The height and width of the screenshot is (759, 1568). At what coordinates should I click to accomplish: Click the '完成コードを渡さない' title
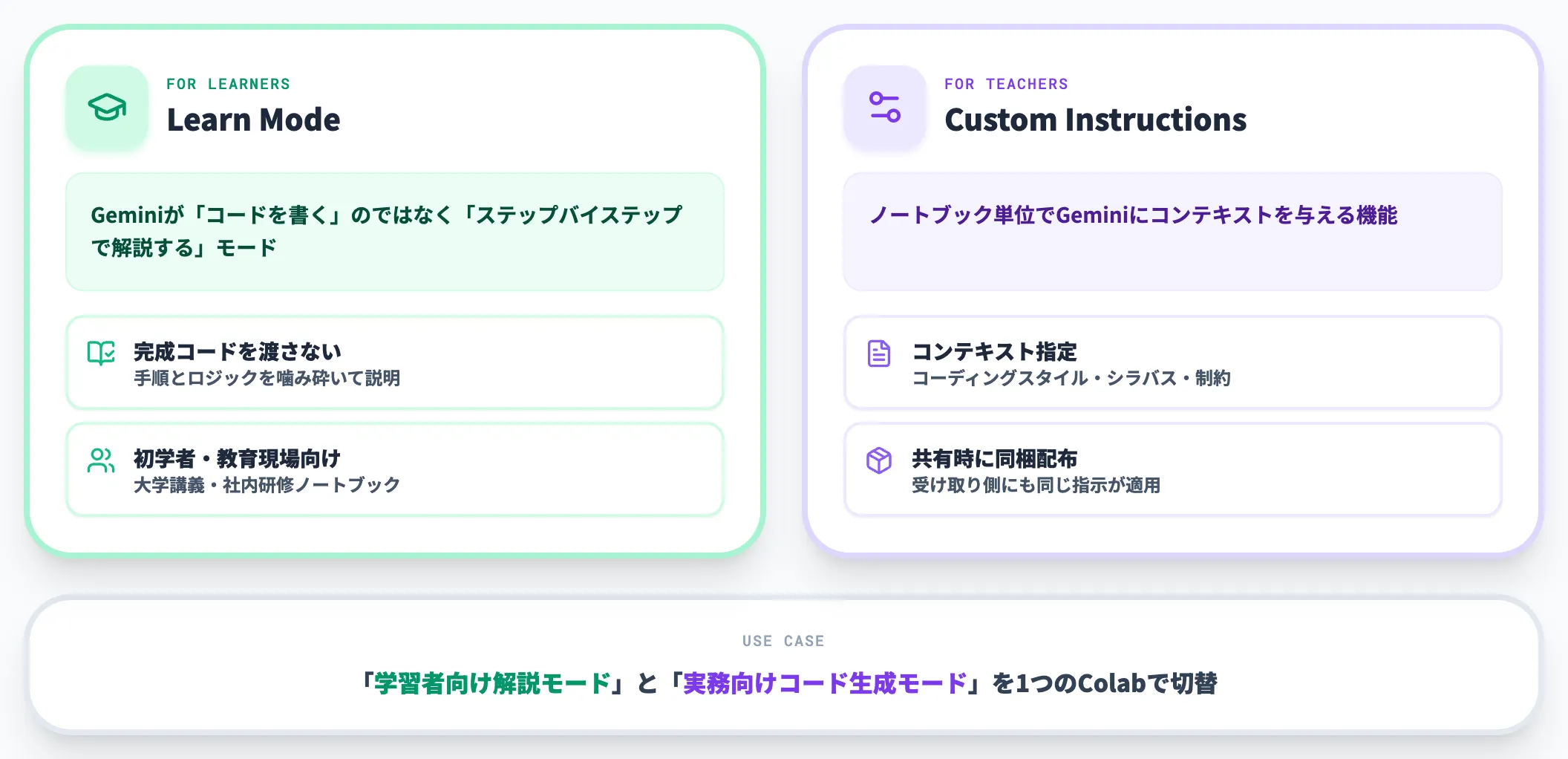pos(238,351)
